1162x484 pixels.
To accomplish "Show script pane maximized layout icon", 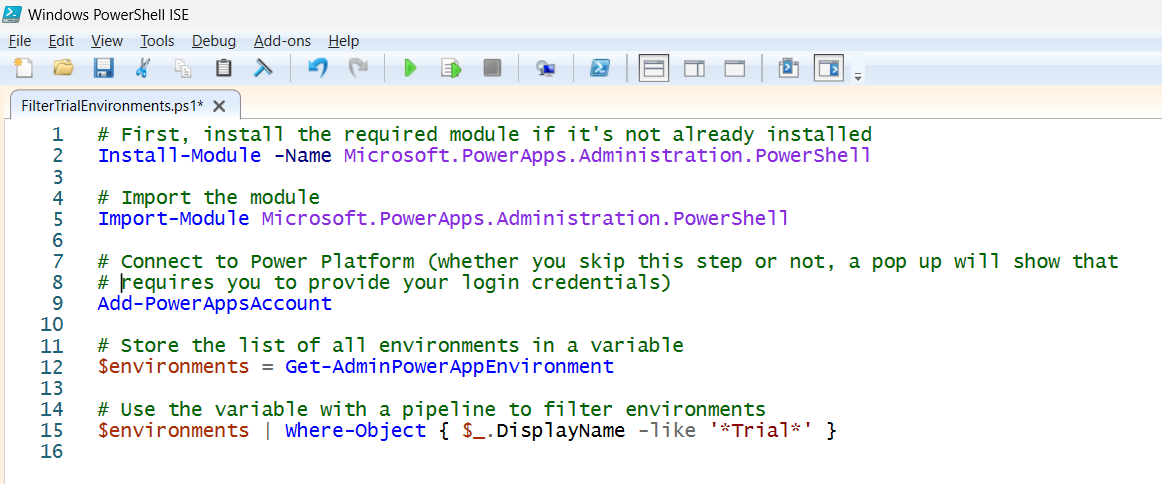I will click(x=734, y=69).
